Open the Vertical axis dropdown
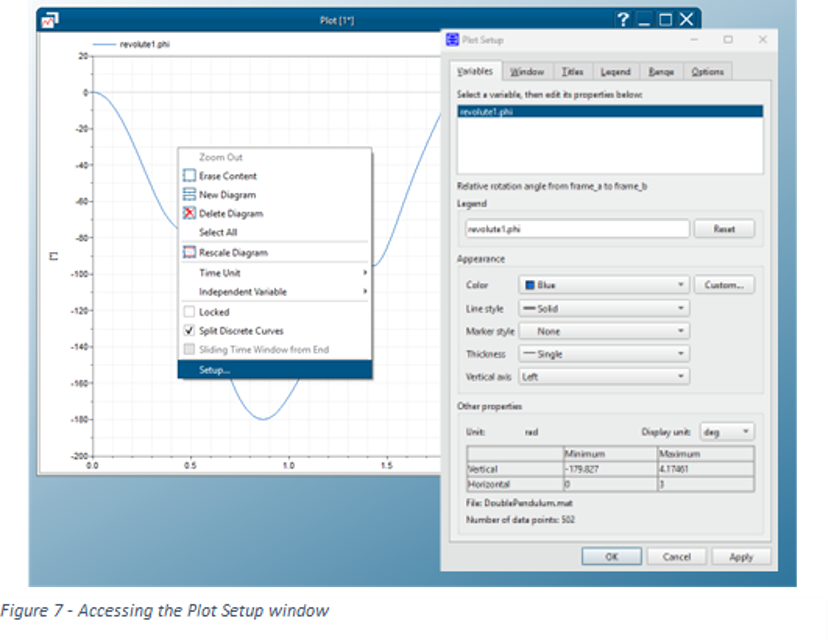 [604, 376]
